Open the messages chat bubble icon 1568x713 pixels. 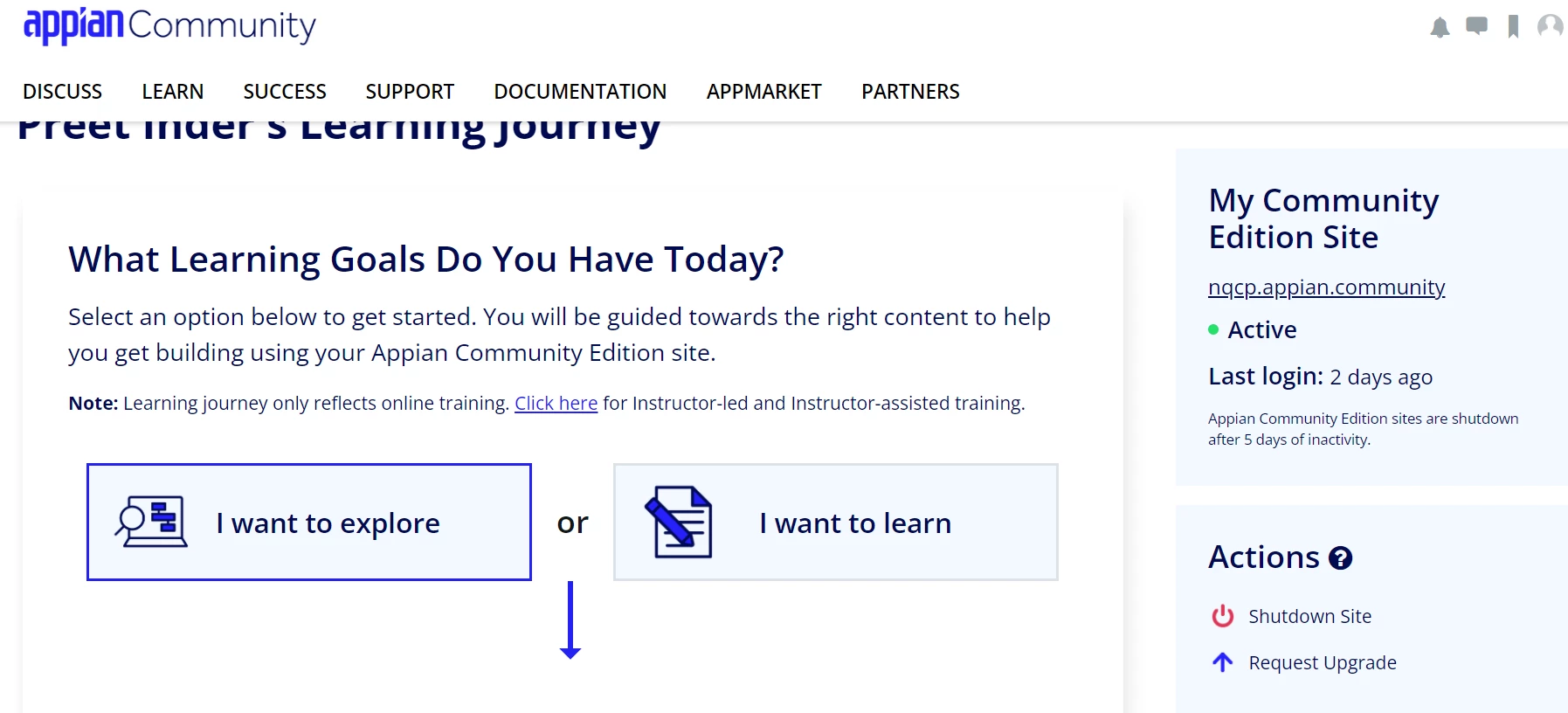(x=1476, y=26)
